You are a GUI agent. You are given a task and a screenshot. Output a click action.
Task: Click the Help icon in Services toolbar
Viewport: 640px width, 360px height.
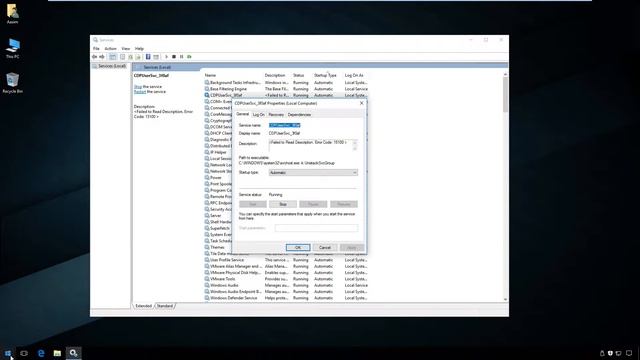point(148,57)
